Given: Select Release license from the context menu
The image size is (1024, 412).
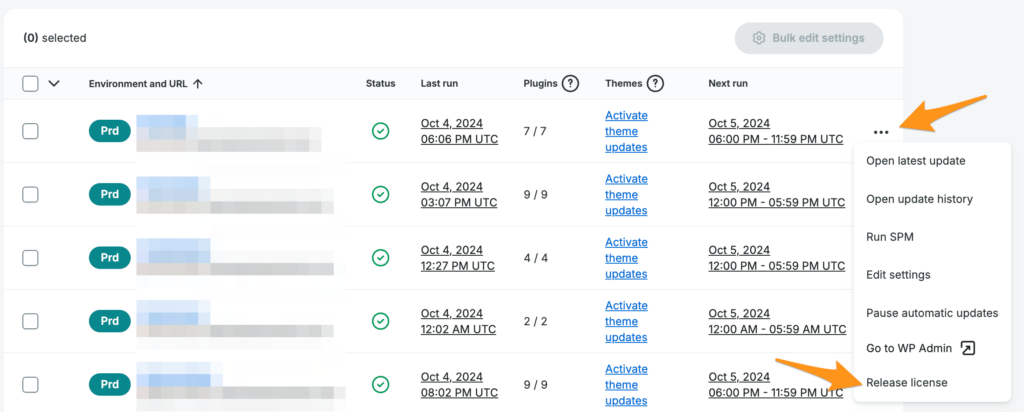Looking at the screenshot, I should 906,383.
